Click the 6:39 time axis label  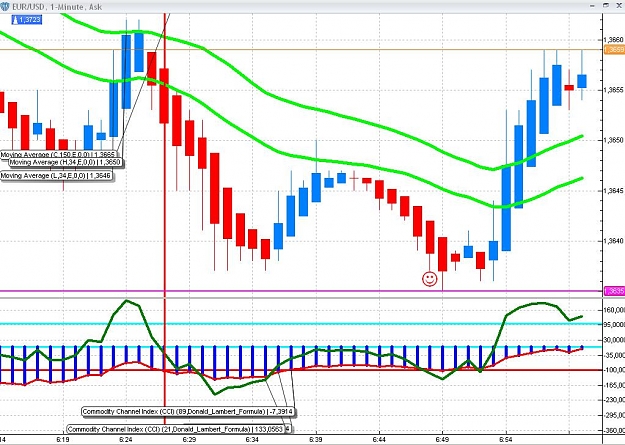(x=316, y=439)
